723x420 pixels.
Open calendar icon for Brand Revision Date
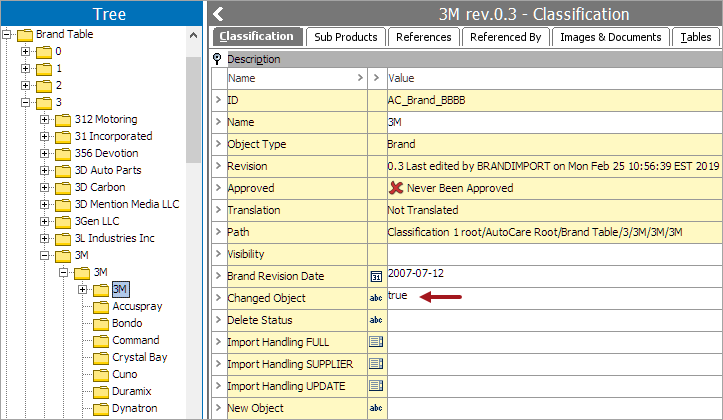coord(376,276)
